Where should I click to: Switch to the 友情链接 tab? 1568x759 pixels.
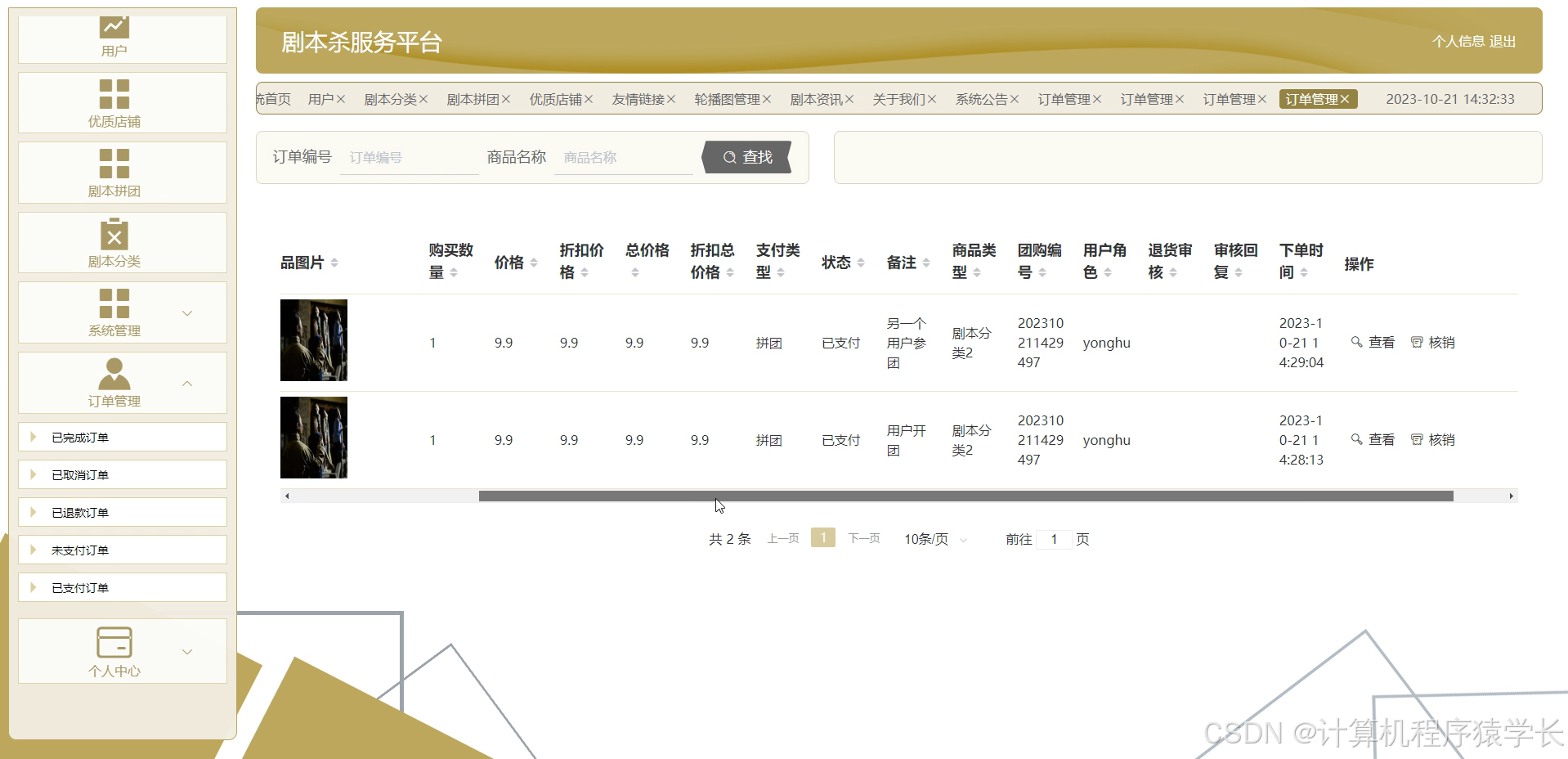click(638, 99)
